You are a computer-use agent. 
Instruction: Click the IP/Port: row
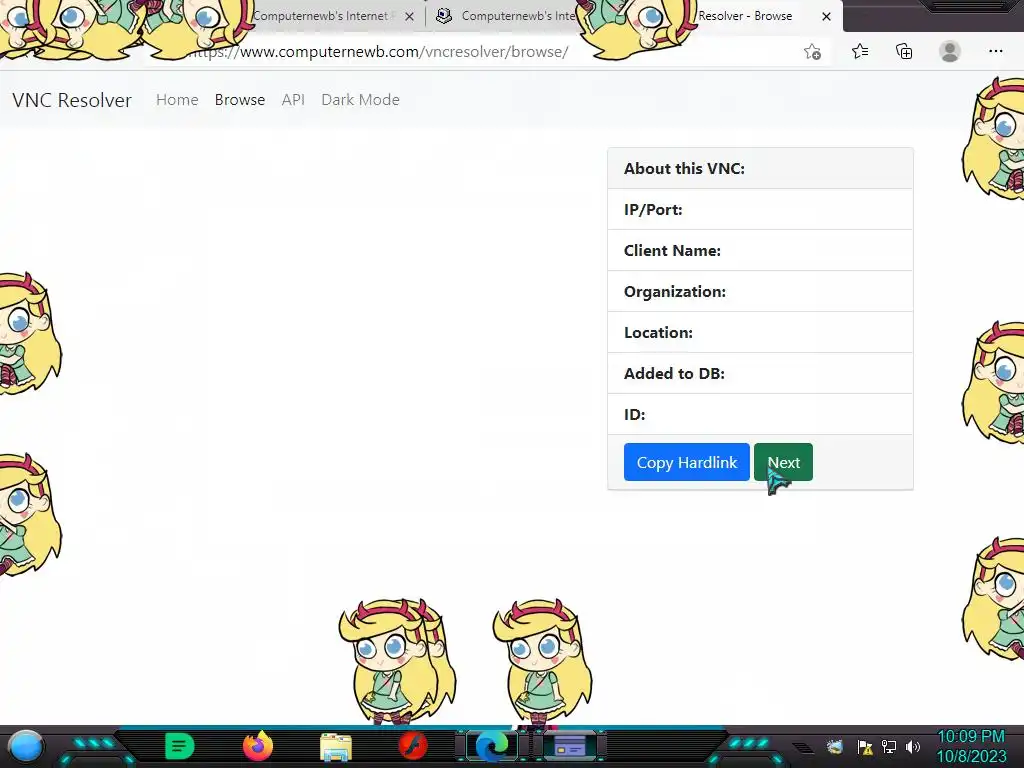pyautogui.click(x=760, y=210)
